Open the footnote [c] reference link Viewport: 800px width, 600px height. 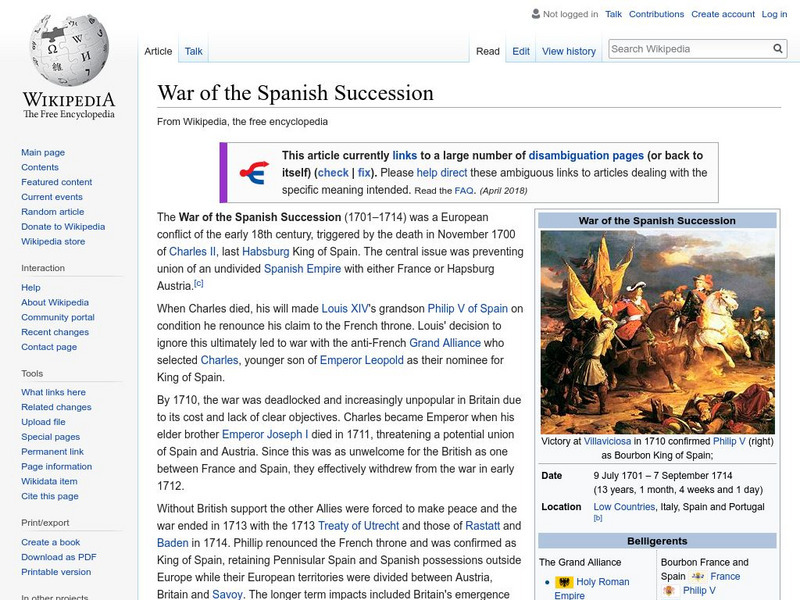pyautogui.click(x=198, y=285)
